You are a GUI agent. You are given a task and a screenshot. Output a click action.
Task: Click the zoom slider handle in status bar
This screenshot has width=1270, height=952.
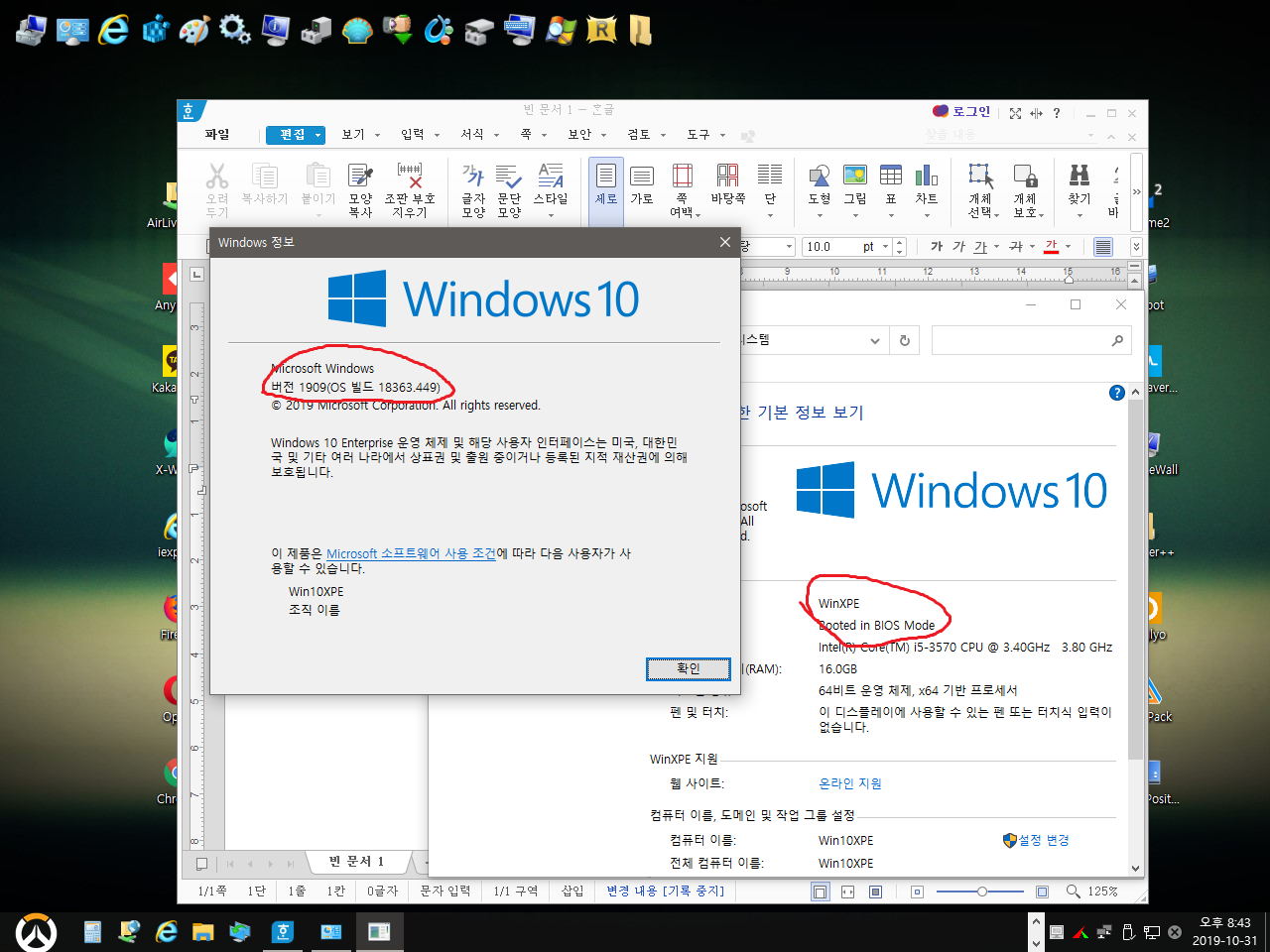pyautogui.click(x=982, y=892)
